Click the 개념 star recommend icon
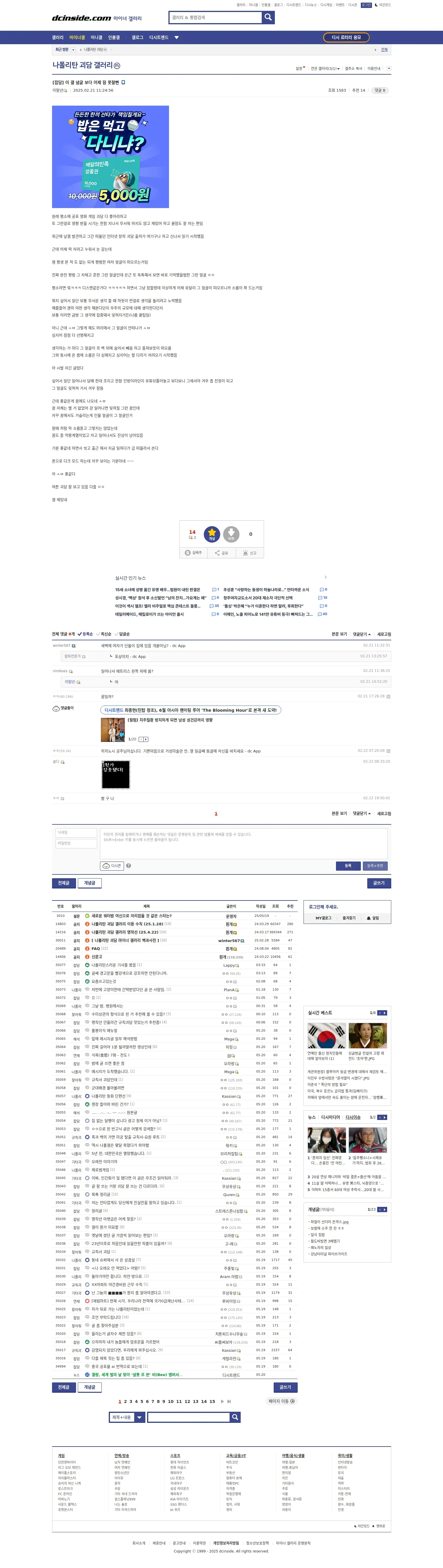 (212, 534)
